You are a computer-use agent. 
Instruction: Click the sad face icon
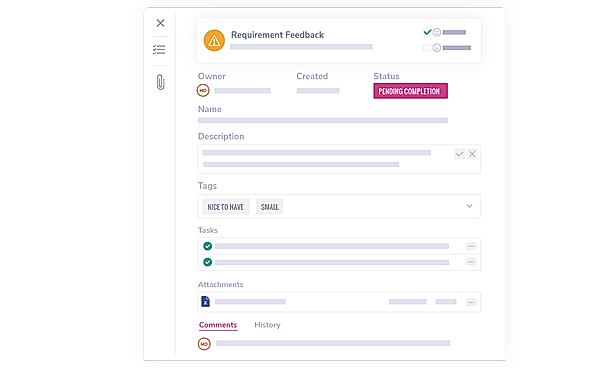pos(437,48)
